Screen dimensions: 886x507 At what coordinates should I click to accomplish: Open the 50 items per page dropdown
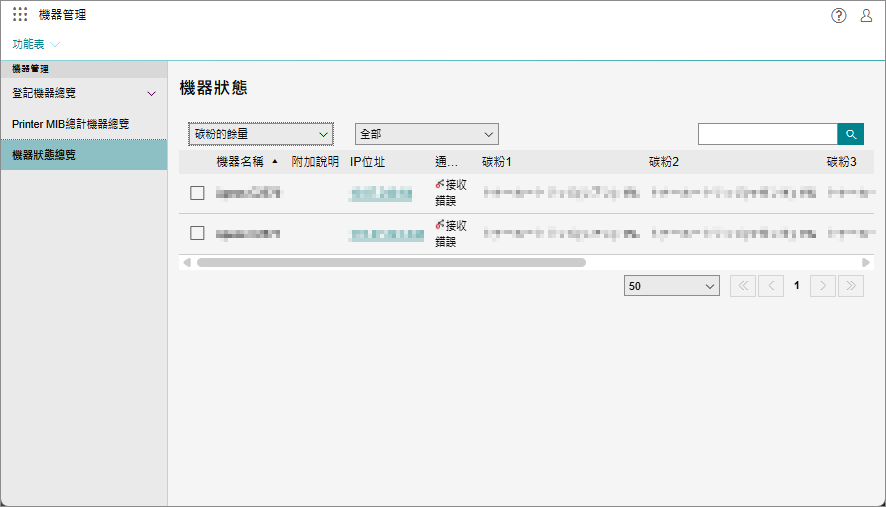pyautogui.click(x=670, y=286)
